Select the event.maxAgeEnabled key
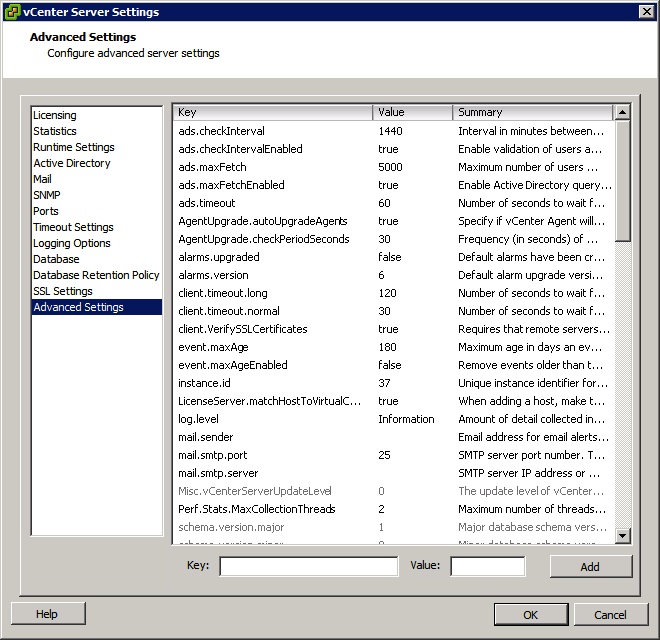Screen dimensions: 660x640 click(233, 365)
